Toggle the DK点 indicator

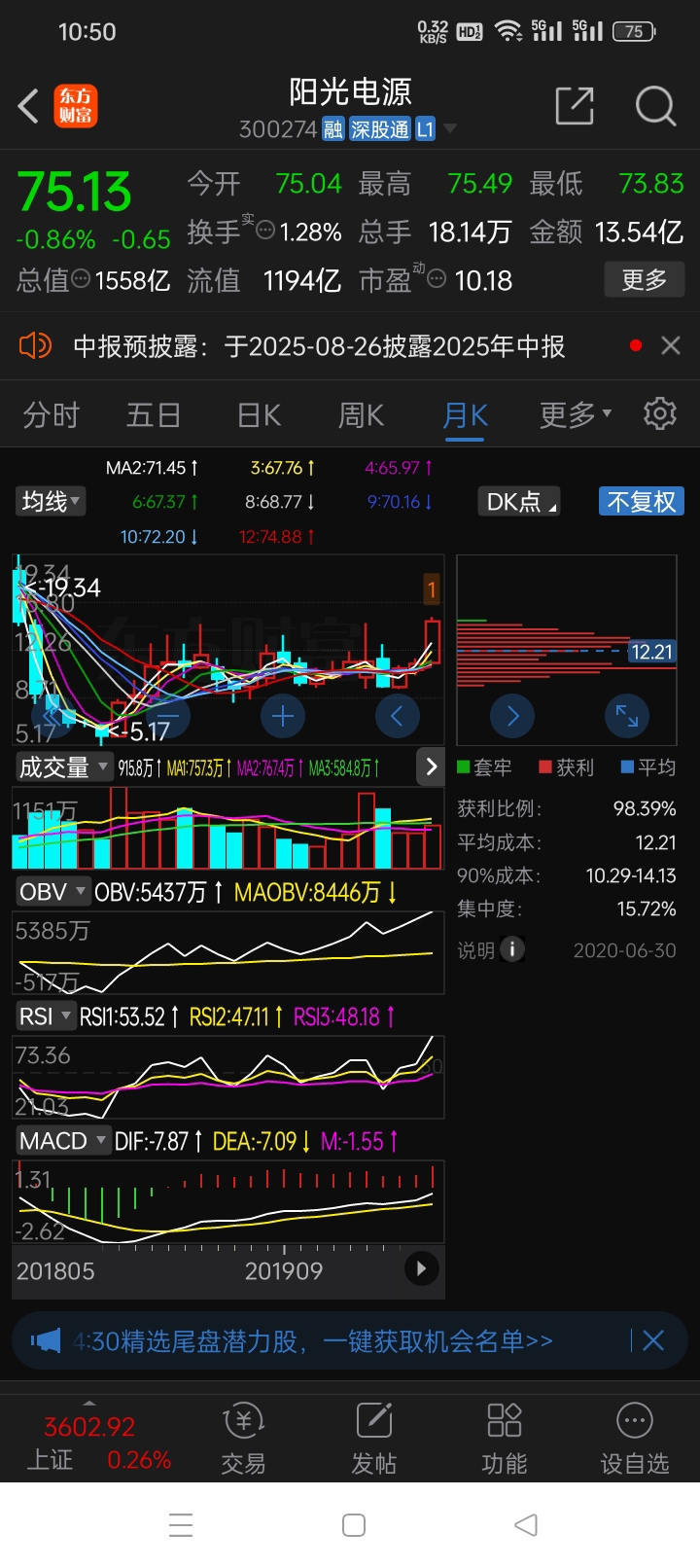click(519, 502)
